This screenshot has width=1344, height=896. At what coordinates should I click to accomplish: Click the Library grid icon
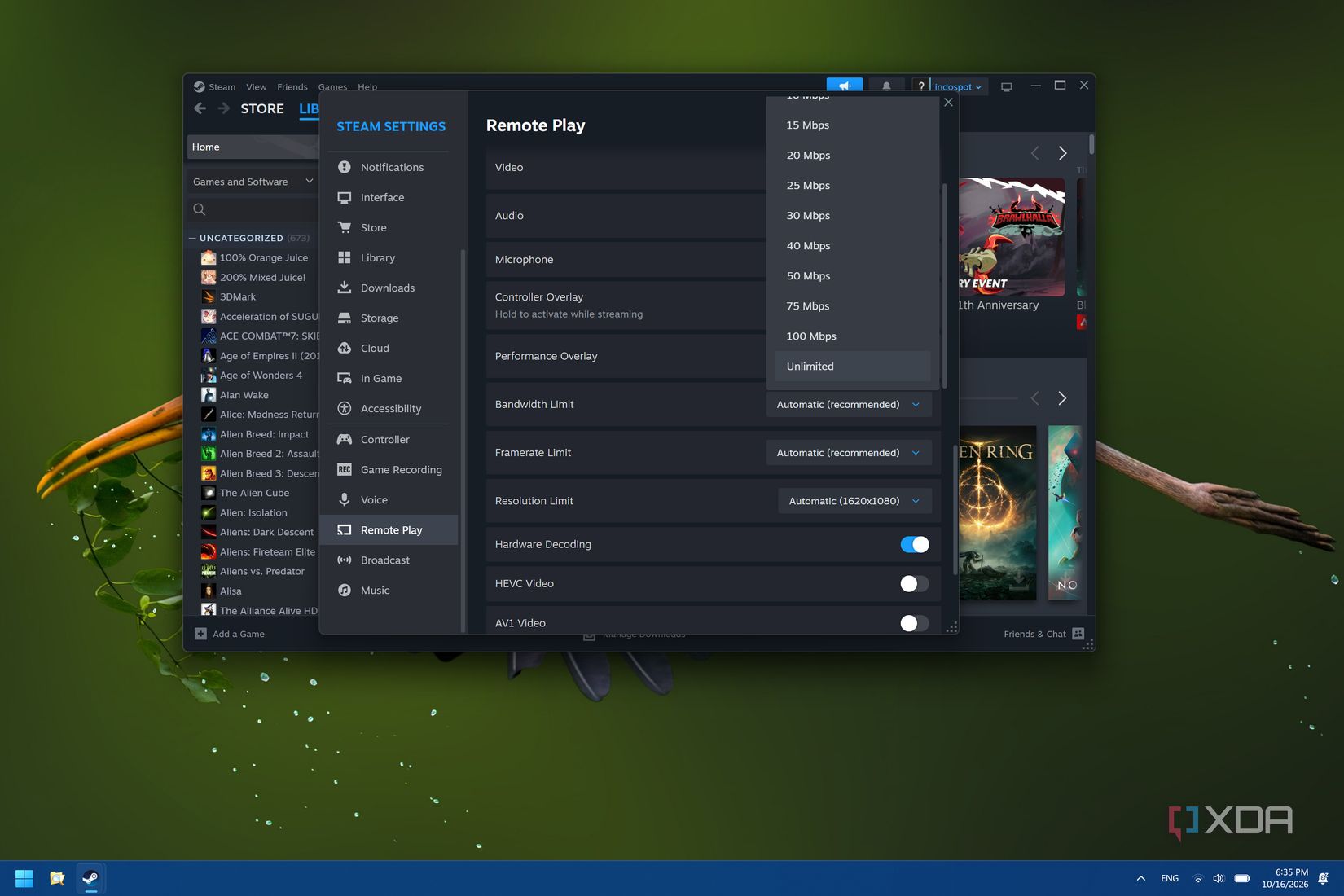(x=345, y=257)
